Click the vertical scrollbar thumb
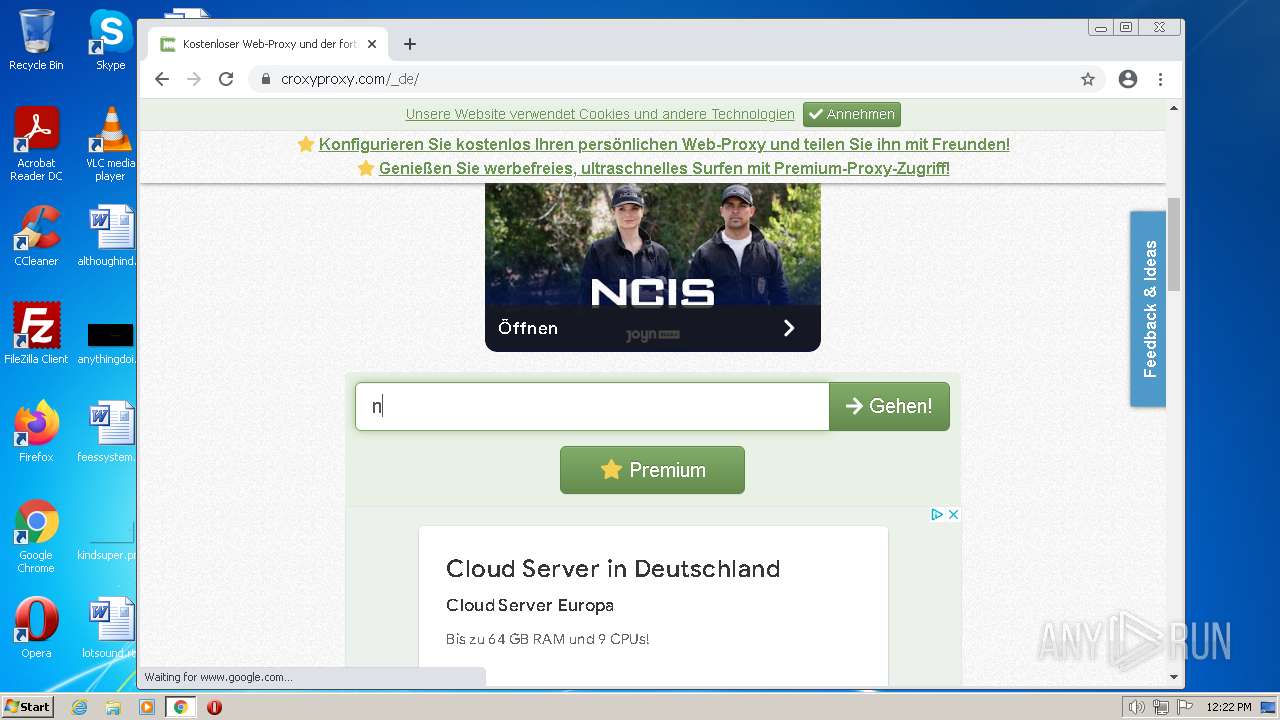 (x=1174, y=244)
